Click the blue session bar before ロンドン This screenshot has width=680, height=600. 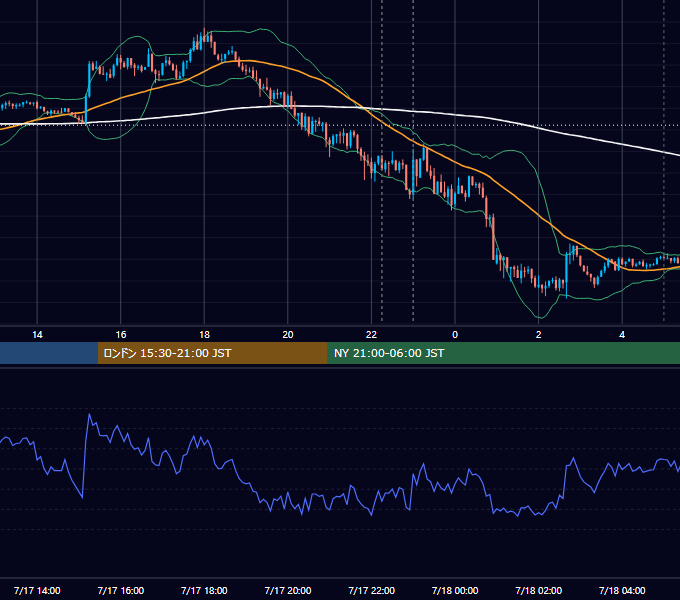[49, 353]
